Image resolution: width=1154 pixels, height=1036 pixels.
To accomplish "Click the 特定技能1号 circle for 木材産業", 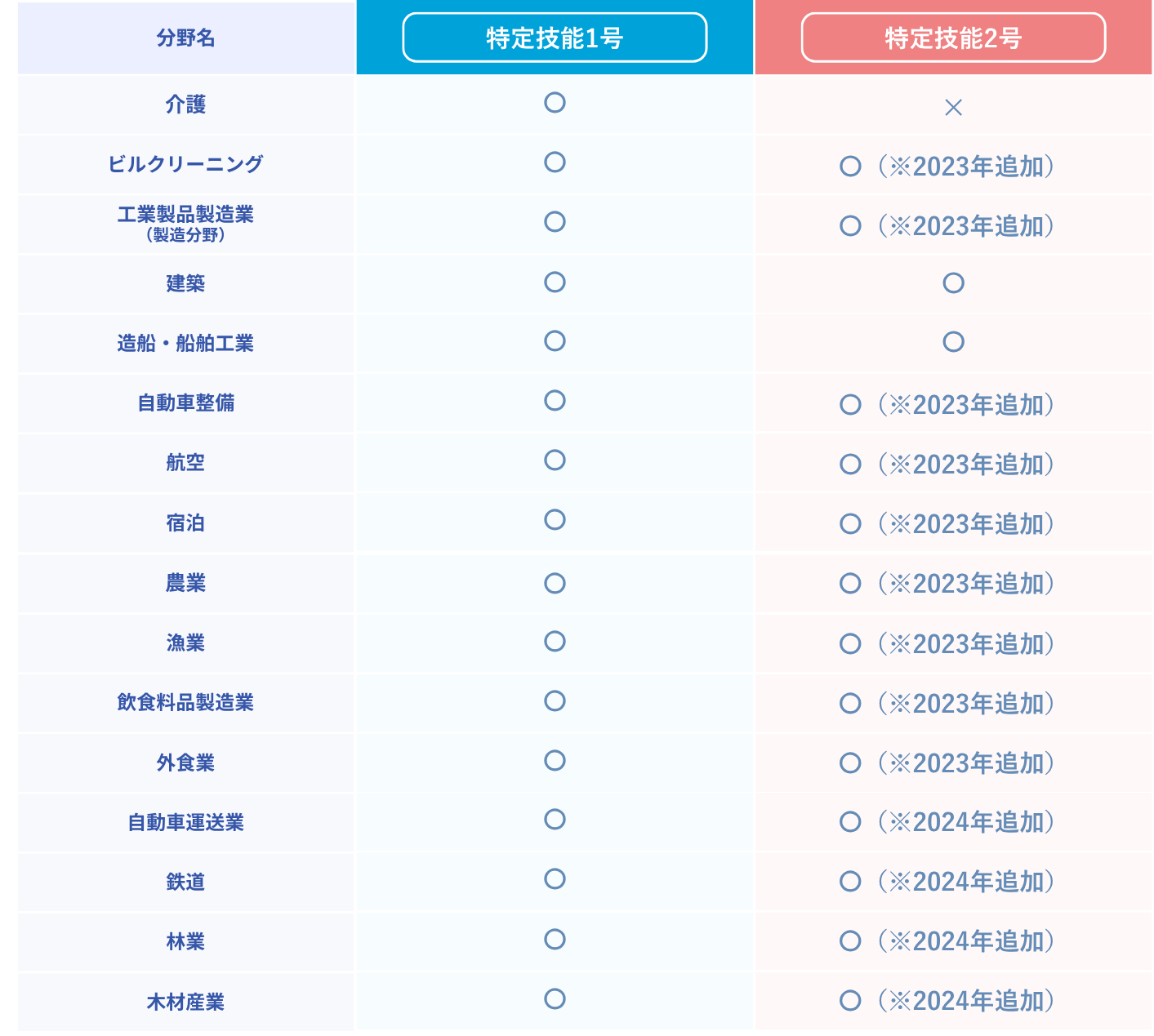I will (x=555, y=999).
